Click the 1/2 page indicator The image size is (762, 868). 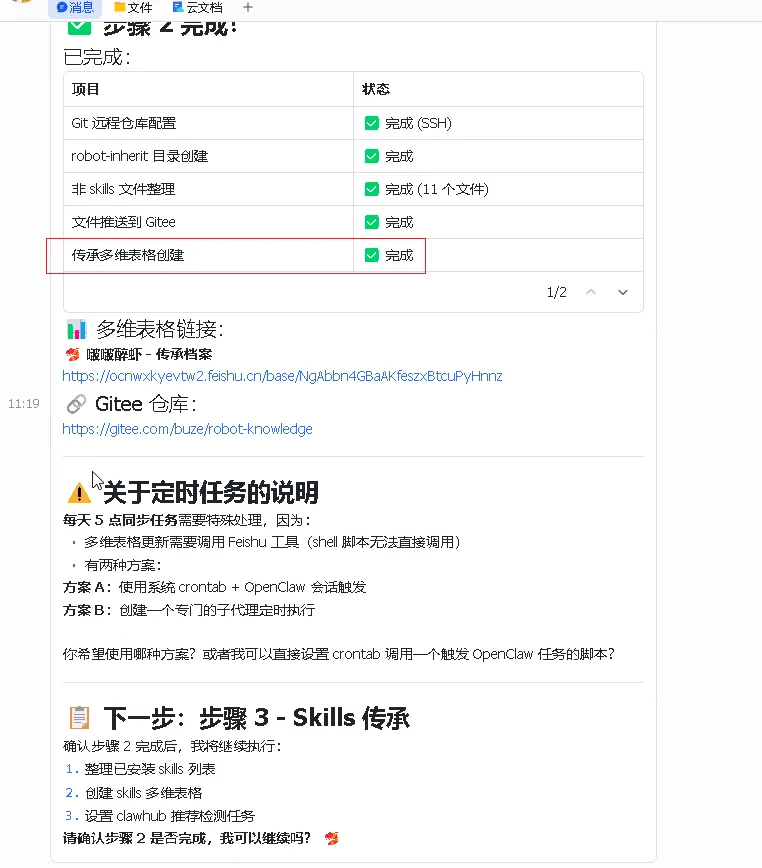(557, 292)
